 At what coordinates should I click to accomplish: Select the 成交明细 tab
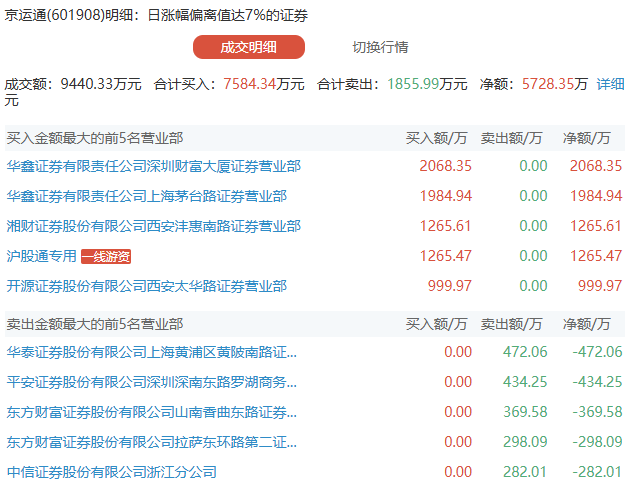pyautogui.click(x=249, y=47)
